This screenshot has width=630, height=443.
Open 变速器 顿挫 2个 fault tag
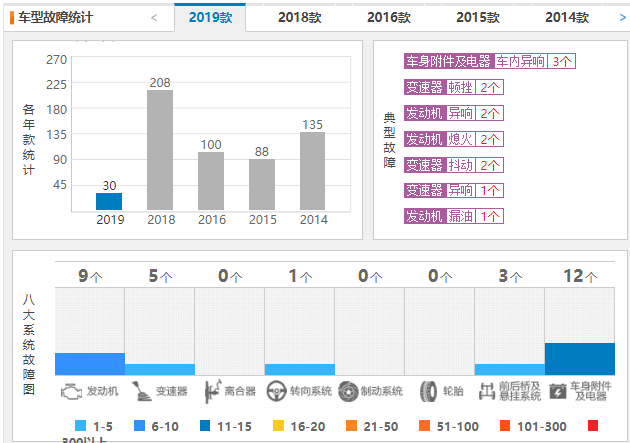pyautogui.click(x=454, y=87)
